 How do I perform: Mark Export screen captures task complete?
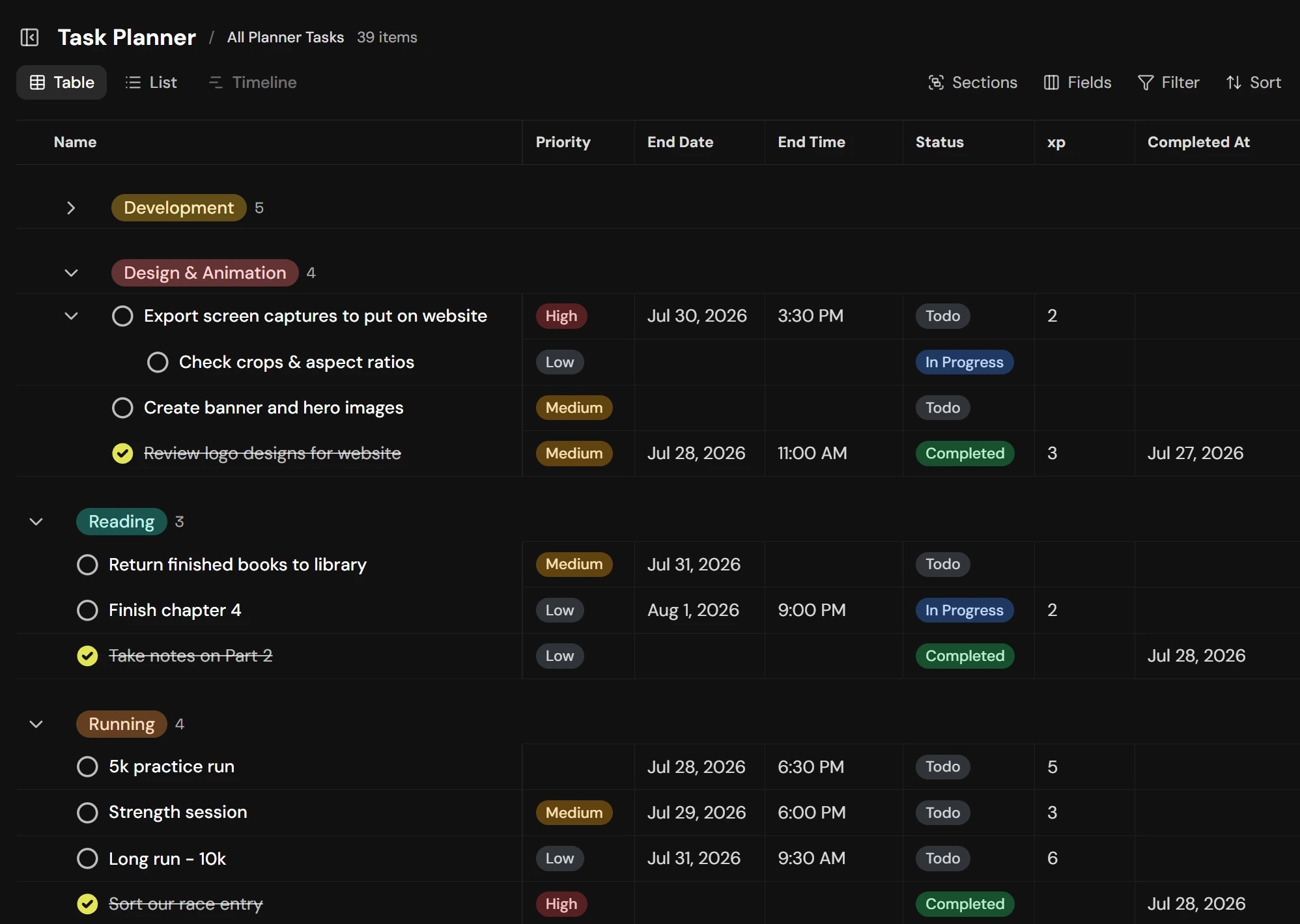coord(122,316)
